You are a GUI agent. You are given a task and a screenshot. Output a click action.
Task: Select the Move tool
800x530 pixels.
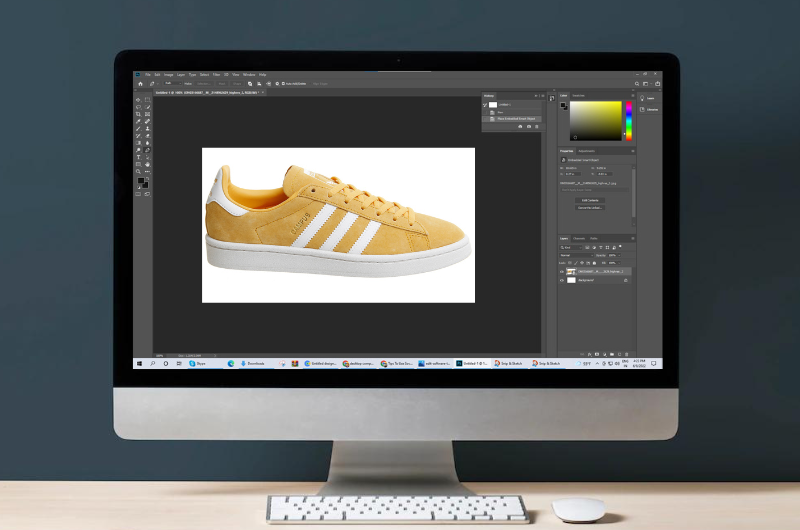pos(138,99)
